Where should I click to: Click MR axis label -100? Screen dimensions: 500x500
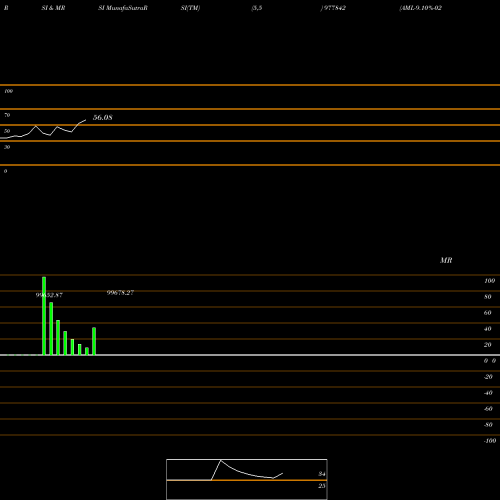tap(490, 441)
